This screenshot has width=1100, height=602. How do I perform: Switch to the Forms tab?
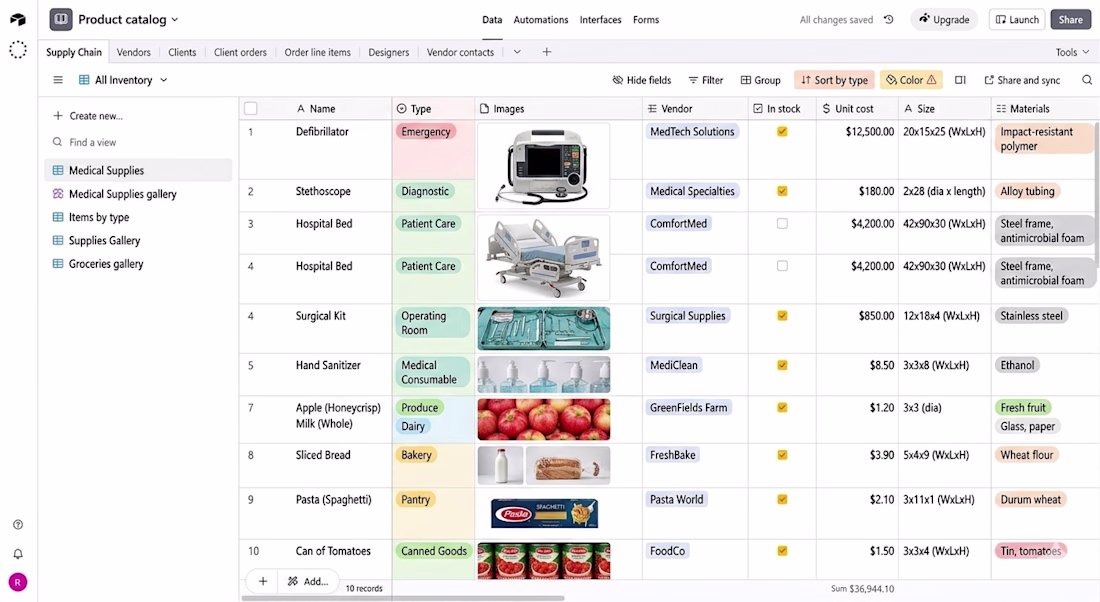pyautogui.click(x=646, y=20)
